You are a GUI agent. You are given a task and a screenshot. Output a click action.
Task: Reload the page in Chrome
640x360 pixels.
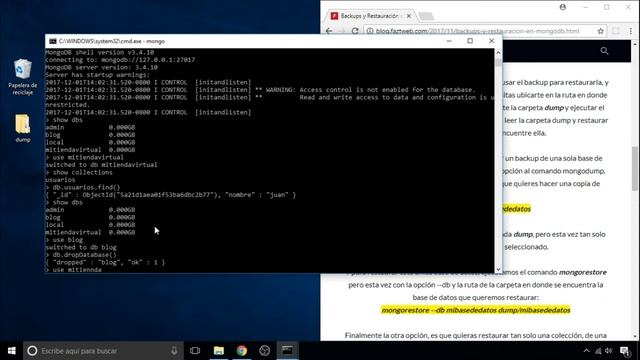click(355, 31)
